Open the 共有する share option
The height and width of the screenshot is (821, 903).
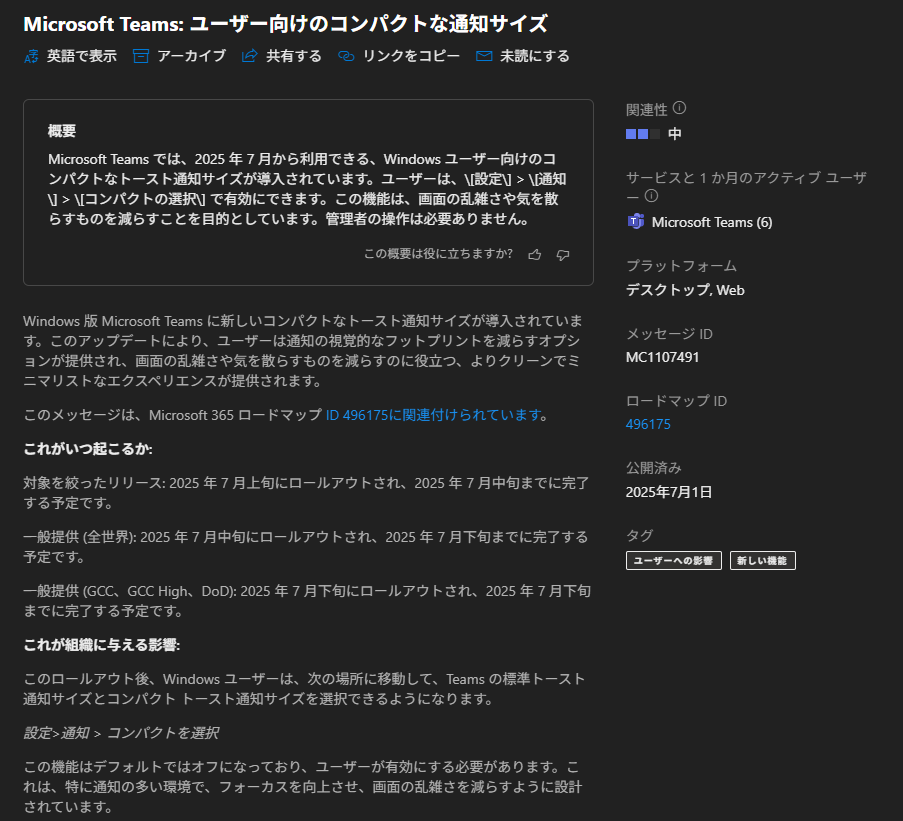[282, 56]
